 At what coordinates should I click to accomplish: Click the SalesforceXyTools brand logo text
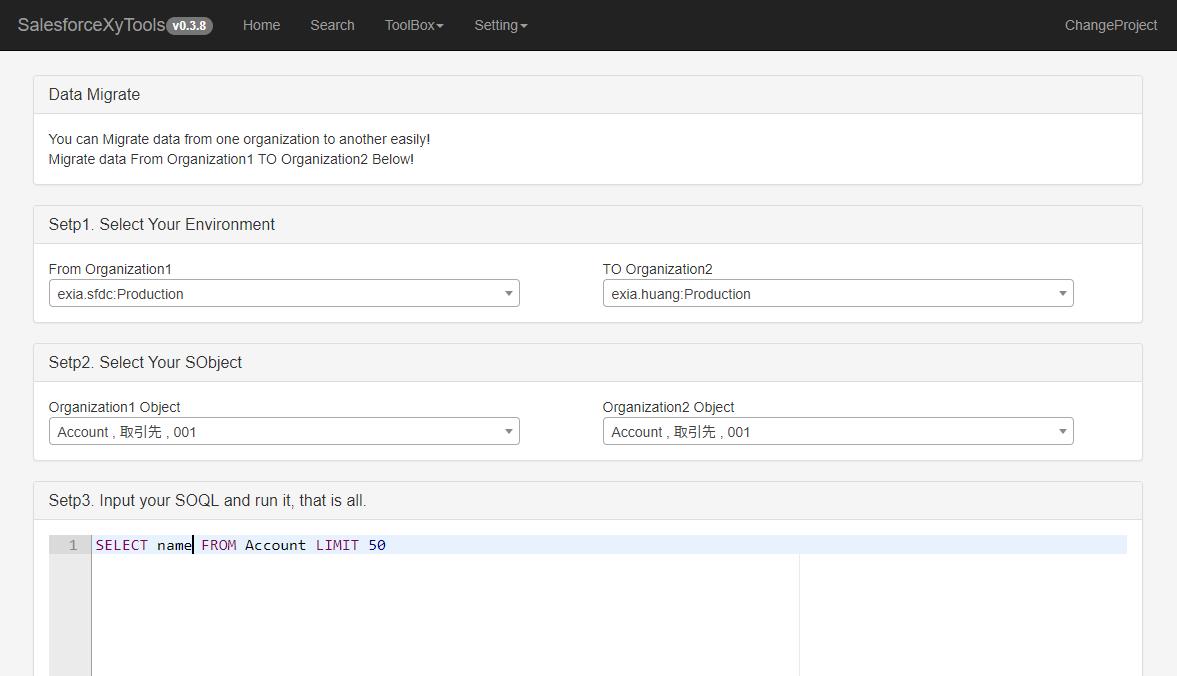pos(91,25)
